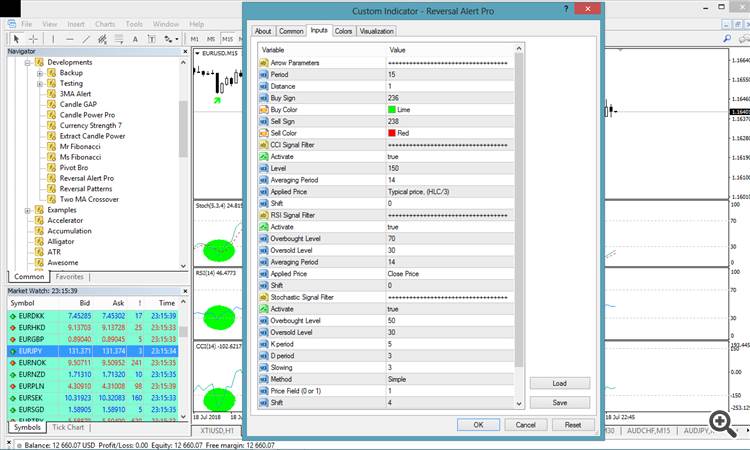
Task: Choose the text 'A' drawing tool
Action: click(x=135, y=39)
